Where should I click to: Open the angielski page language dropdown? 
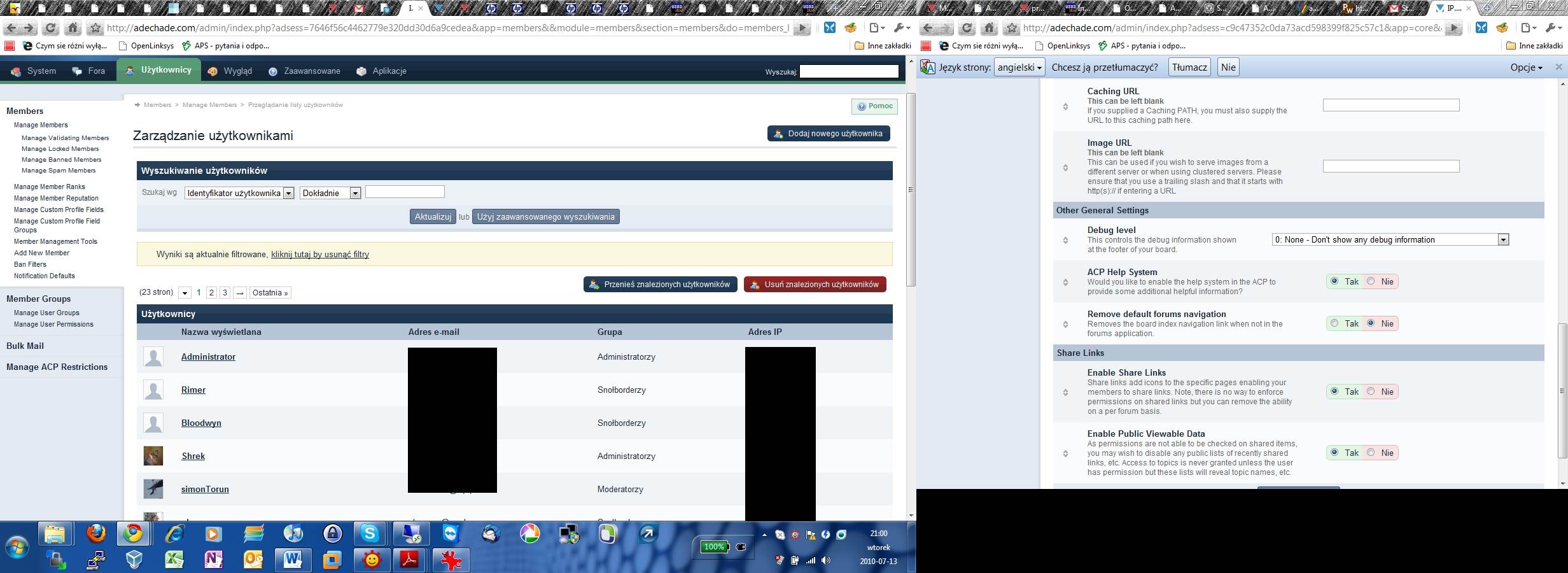(x=1019, y=67)
